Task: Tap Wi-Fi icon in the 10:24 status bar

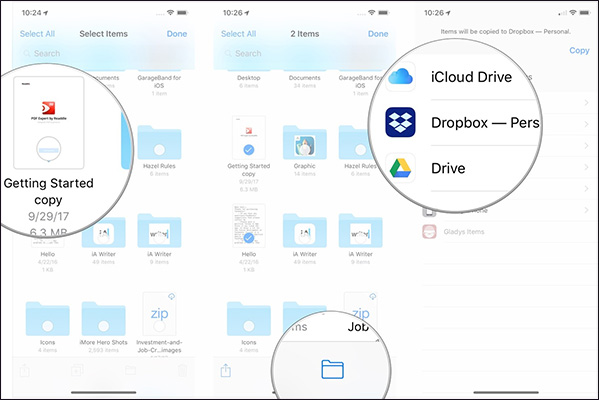Action: click(170, 13)
